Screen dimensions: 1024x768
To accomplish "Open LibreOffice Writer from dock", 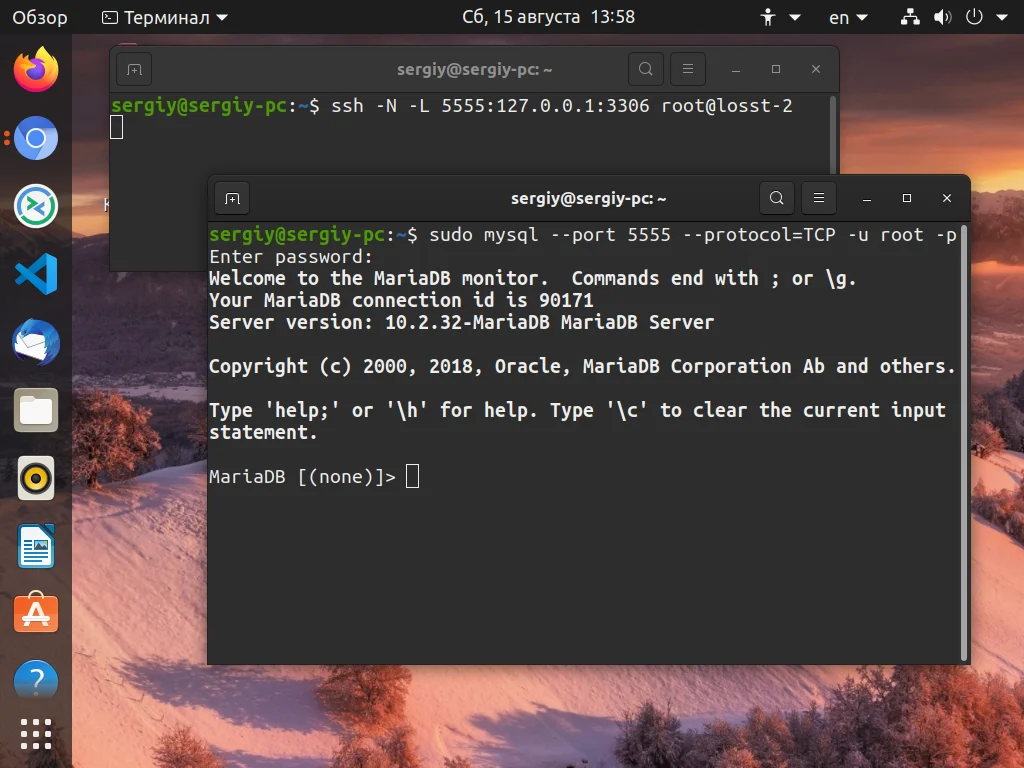I will pyautogui.click(x=36, y=547).
